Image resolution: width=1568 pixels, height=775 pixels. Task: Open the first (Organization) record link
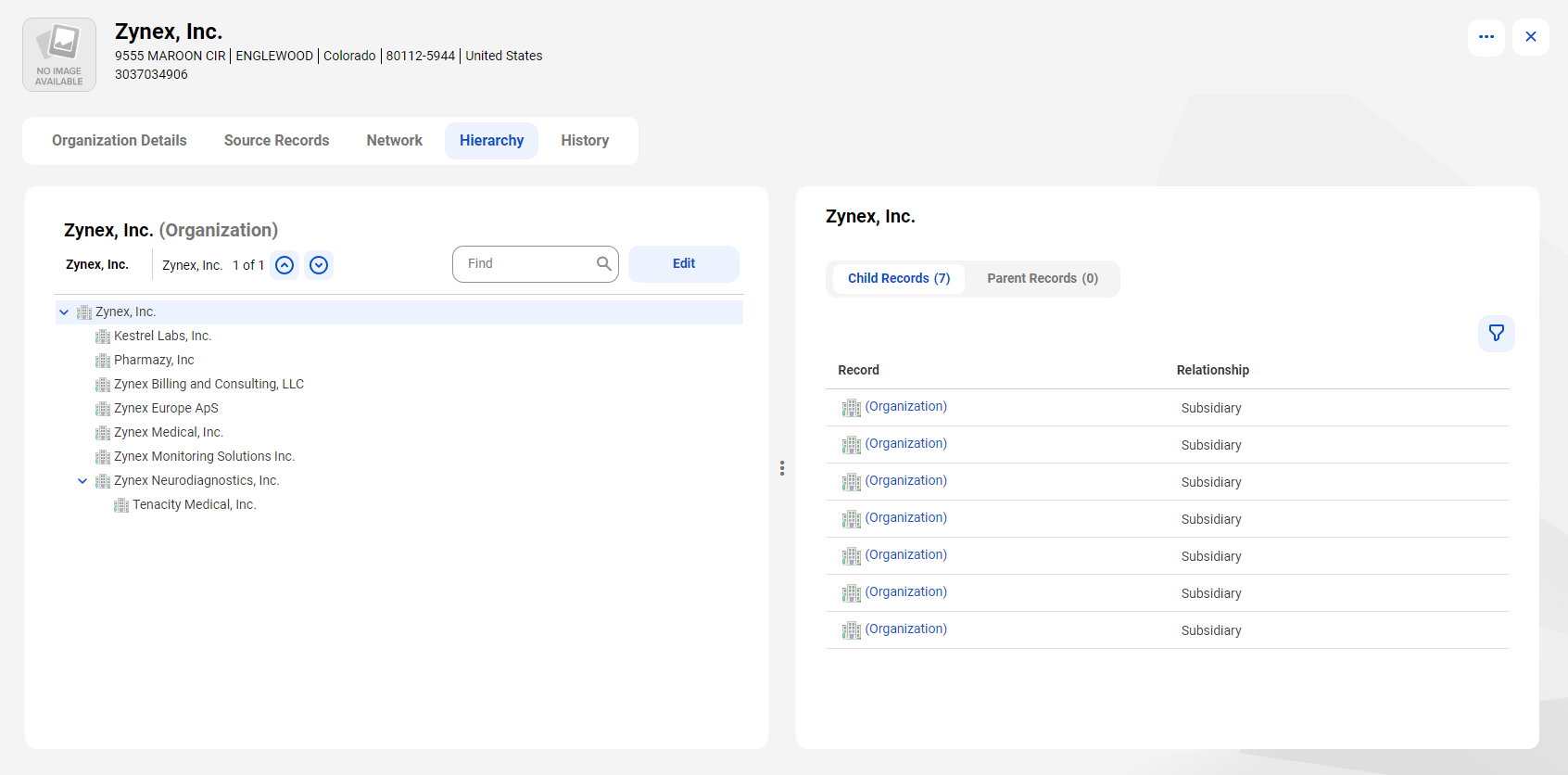tap(906, 407)
